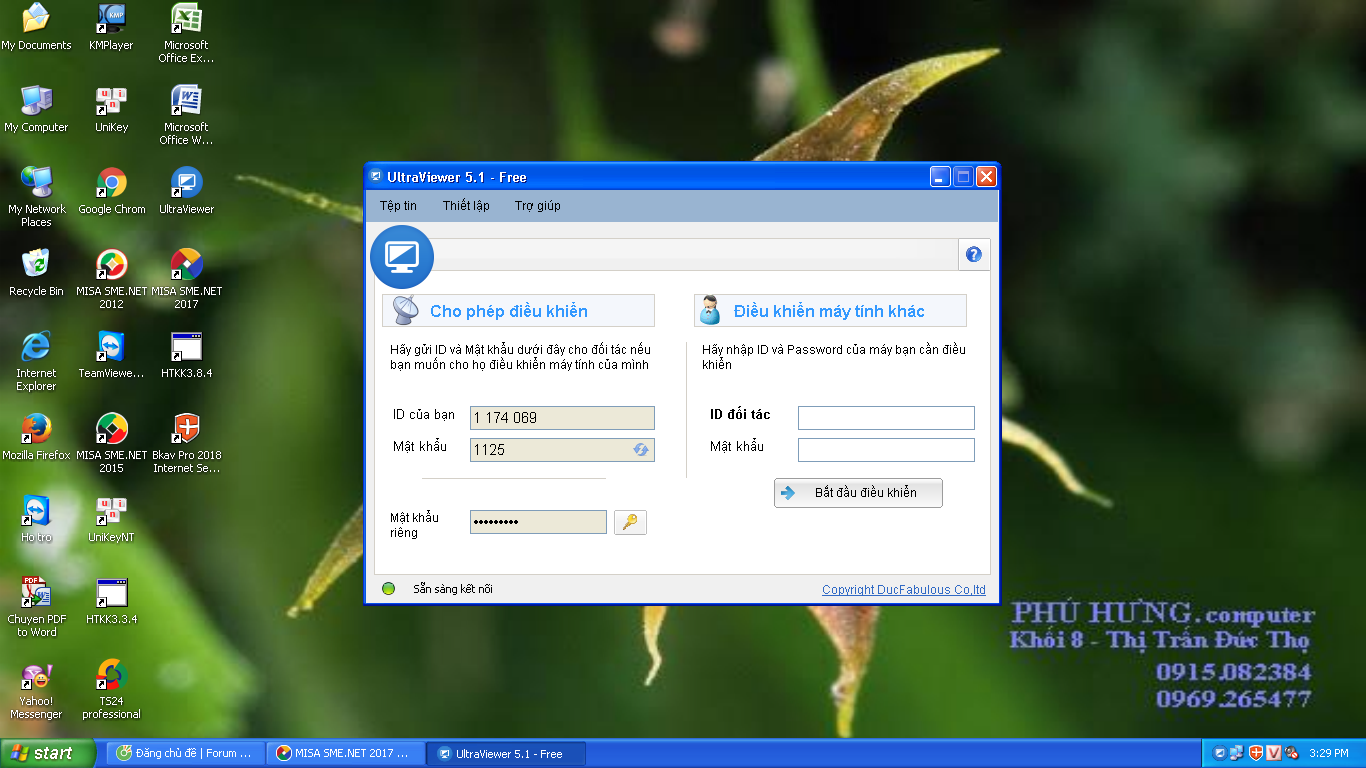Image resolution: width=1366 pixels, height=768 pixels.
Task: Launch Google Chrome from the desktop
Action: [111, 191]
